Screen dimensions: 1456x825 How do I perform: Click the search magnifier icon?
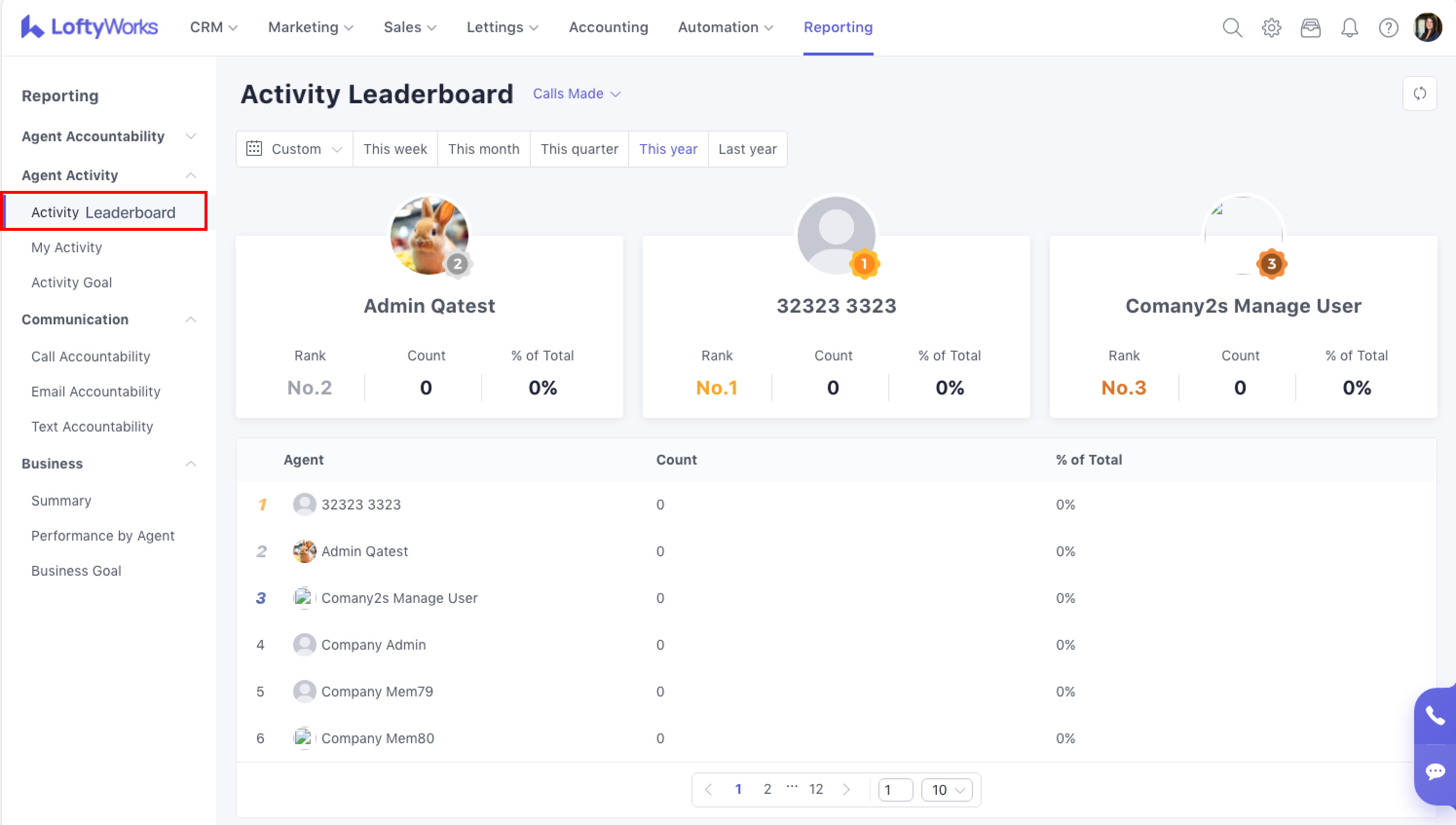coord(1232,27)
